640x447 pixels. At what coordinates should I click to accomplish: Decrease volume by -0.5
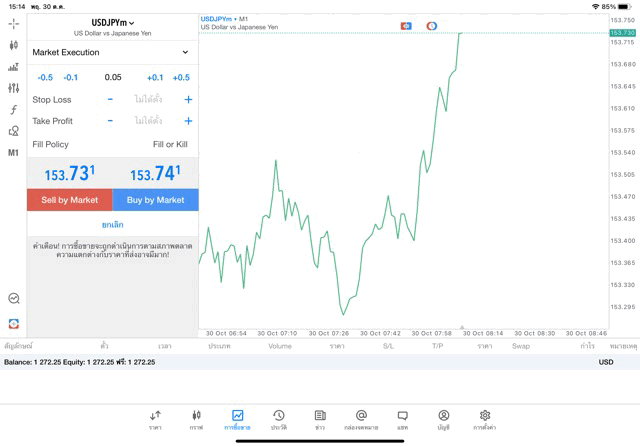(45, 77)
